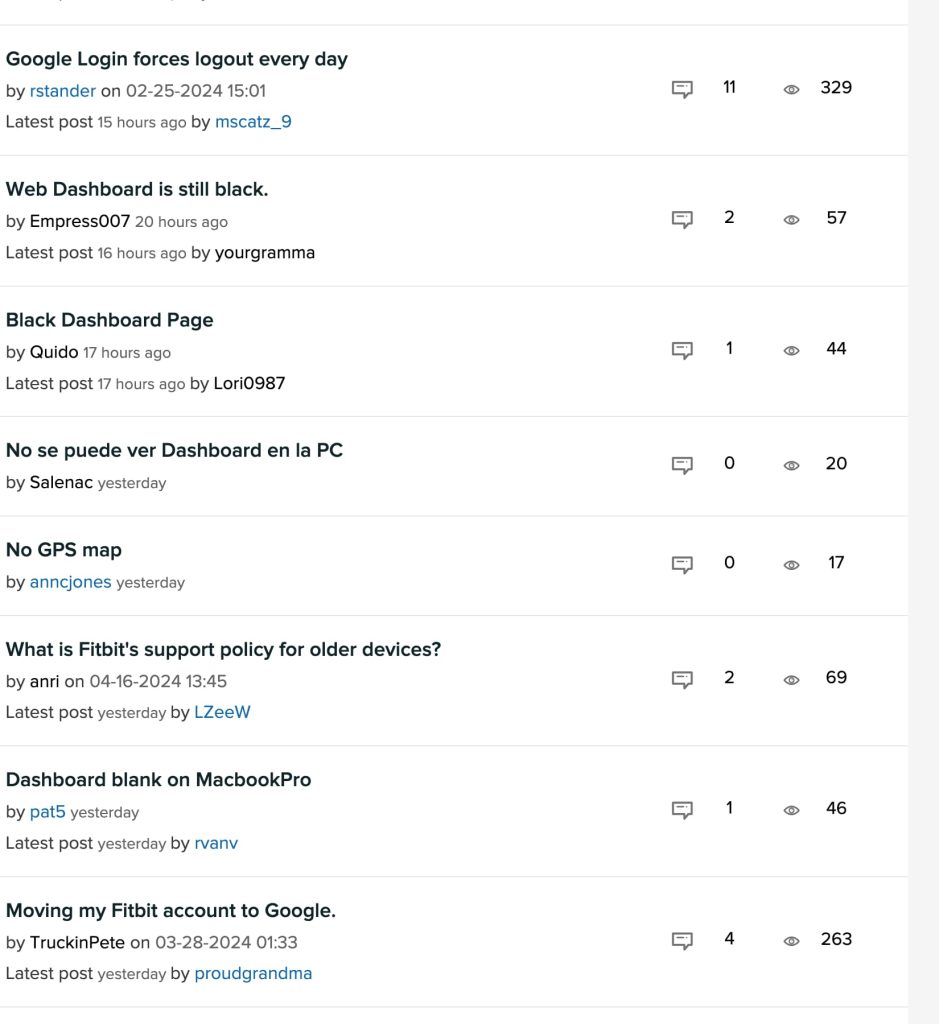939x1024 pixels.
Task: Click comment icon for No se puede ver Dashboard
Action: click(682, 465)
